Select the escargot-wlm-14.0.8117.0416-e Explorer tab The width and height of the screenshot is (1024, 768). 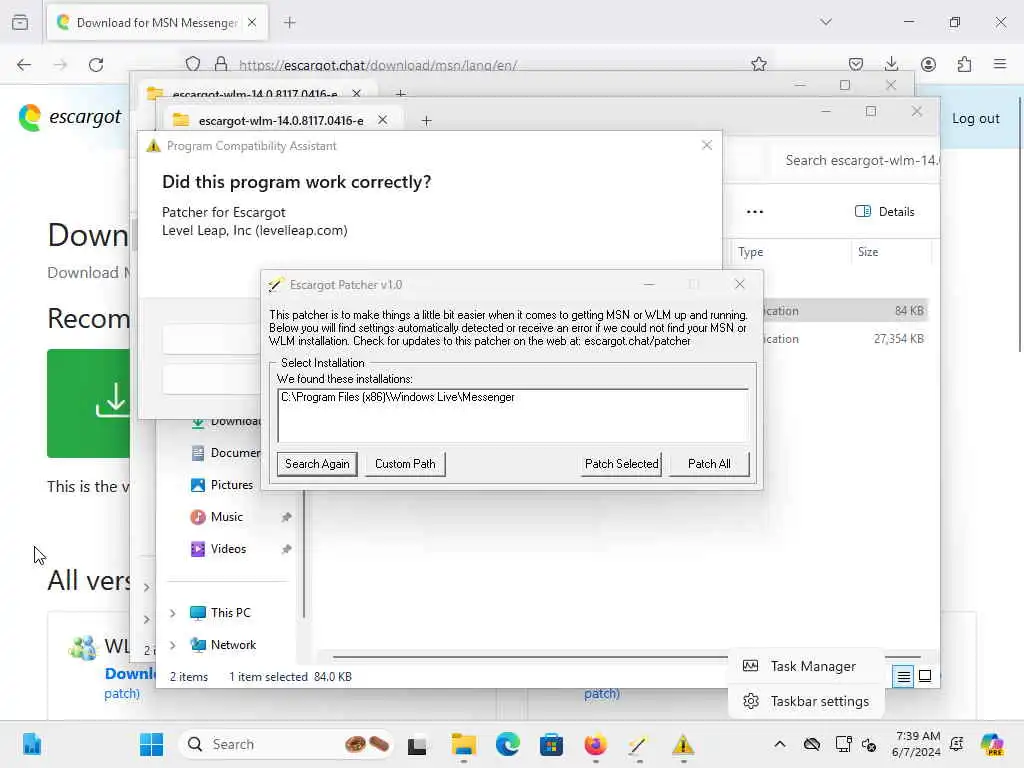[281, 120]
